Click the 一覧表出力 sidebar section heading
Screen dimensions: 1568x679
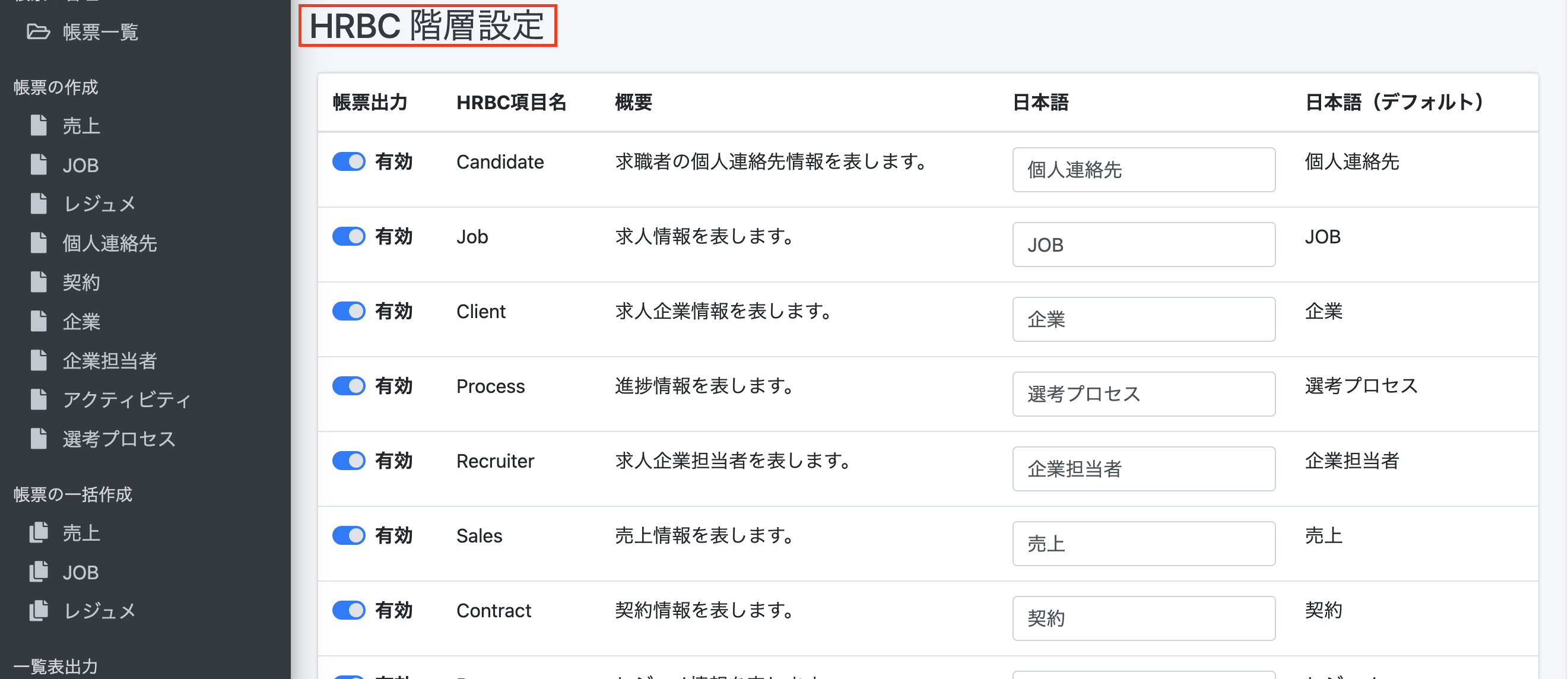(x=55, y=666)
